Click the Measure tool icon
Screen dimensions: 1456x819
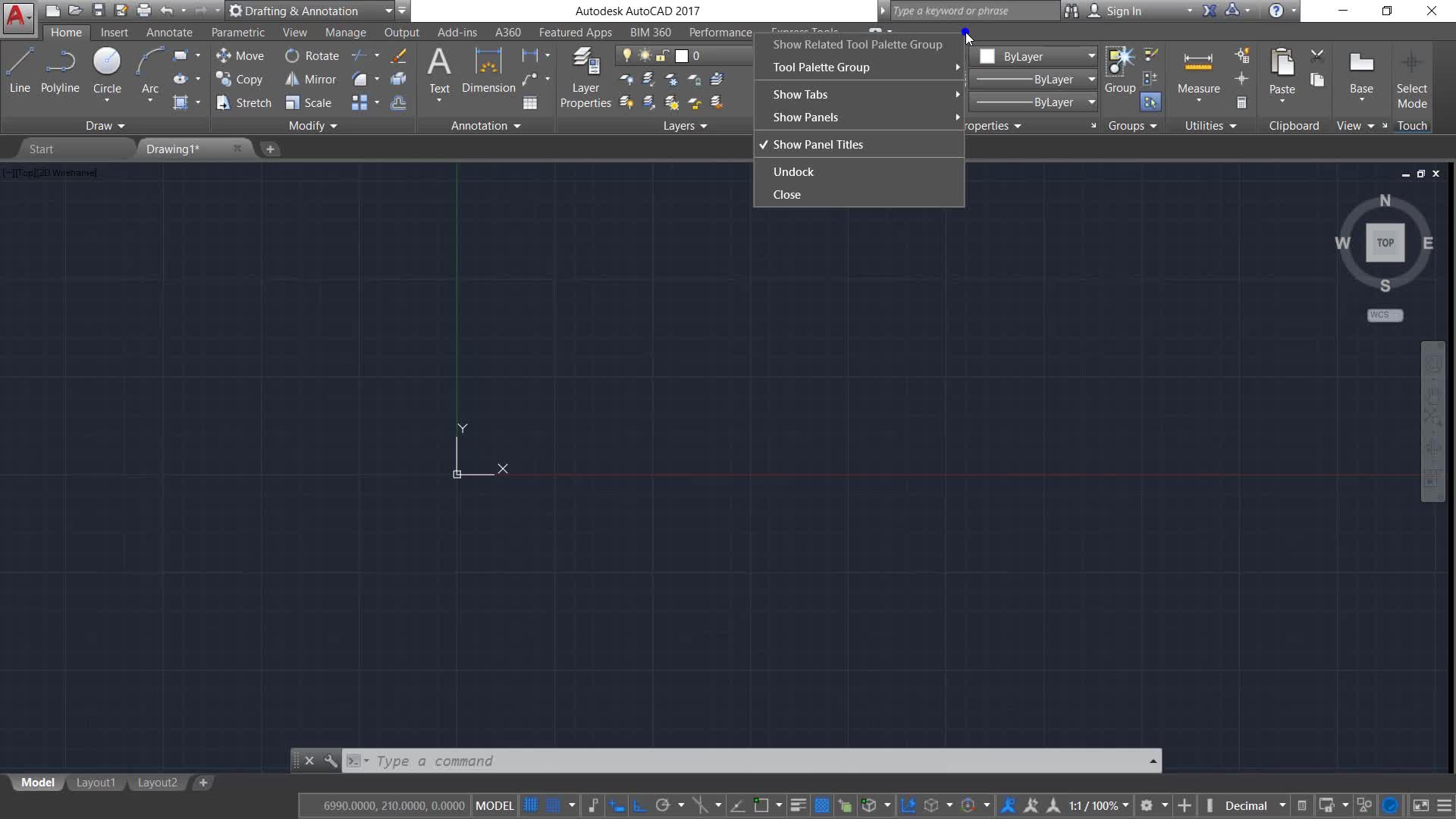point(1198,63)
